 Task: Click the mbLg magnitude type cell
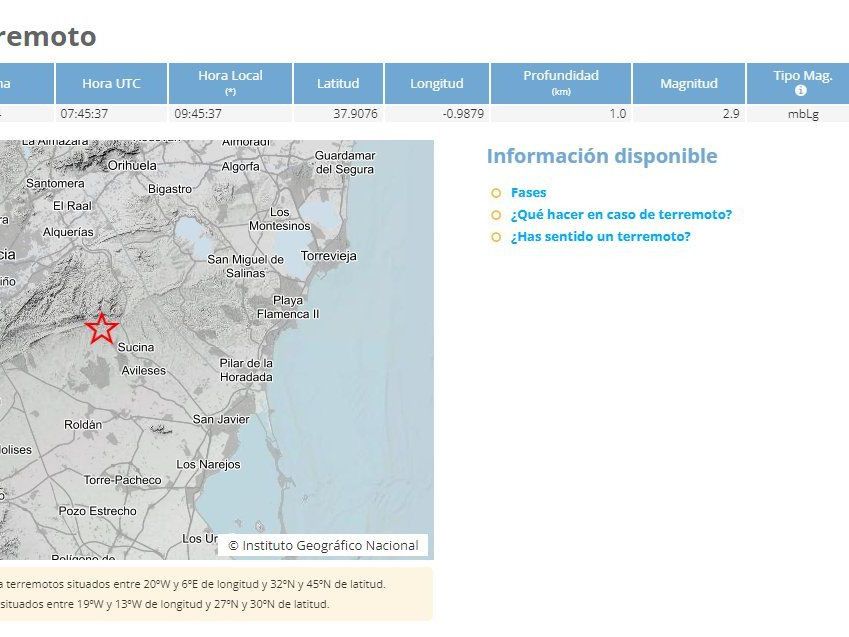[802, 114]
